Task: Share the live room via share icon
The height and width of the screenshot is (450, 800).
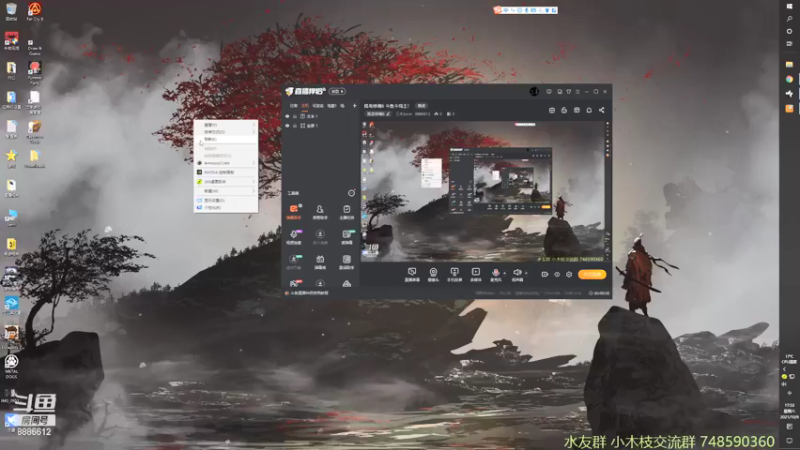Action: coord(602,110)
